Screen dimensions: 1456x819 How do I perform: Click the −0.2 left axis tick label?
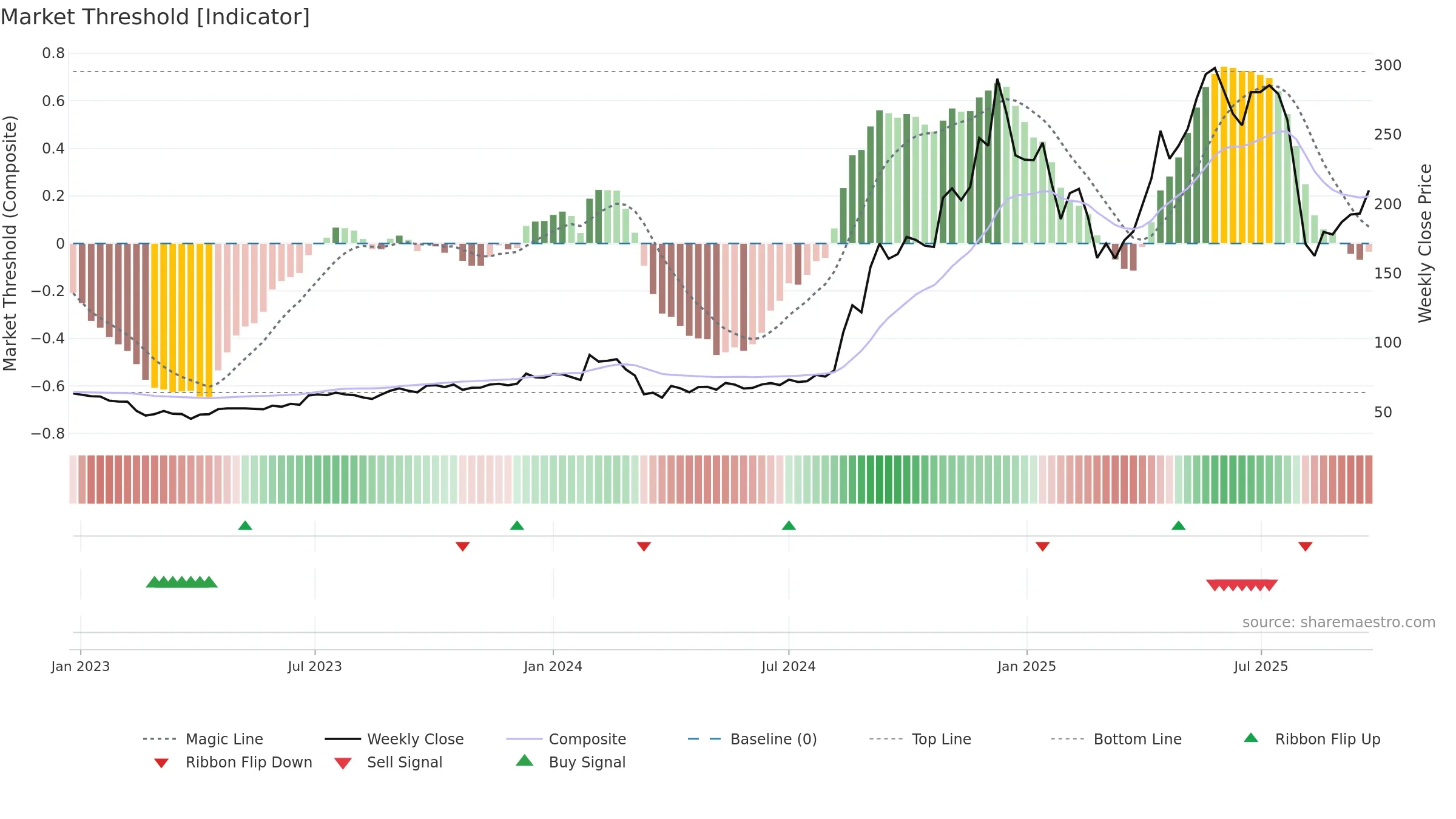point(48,291)
